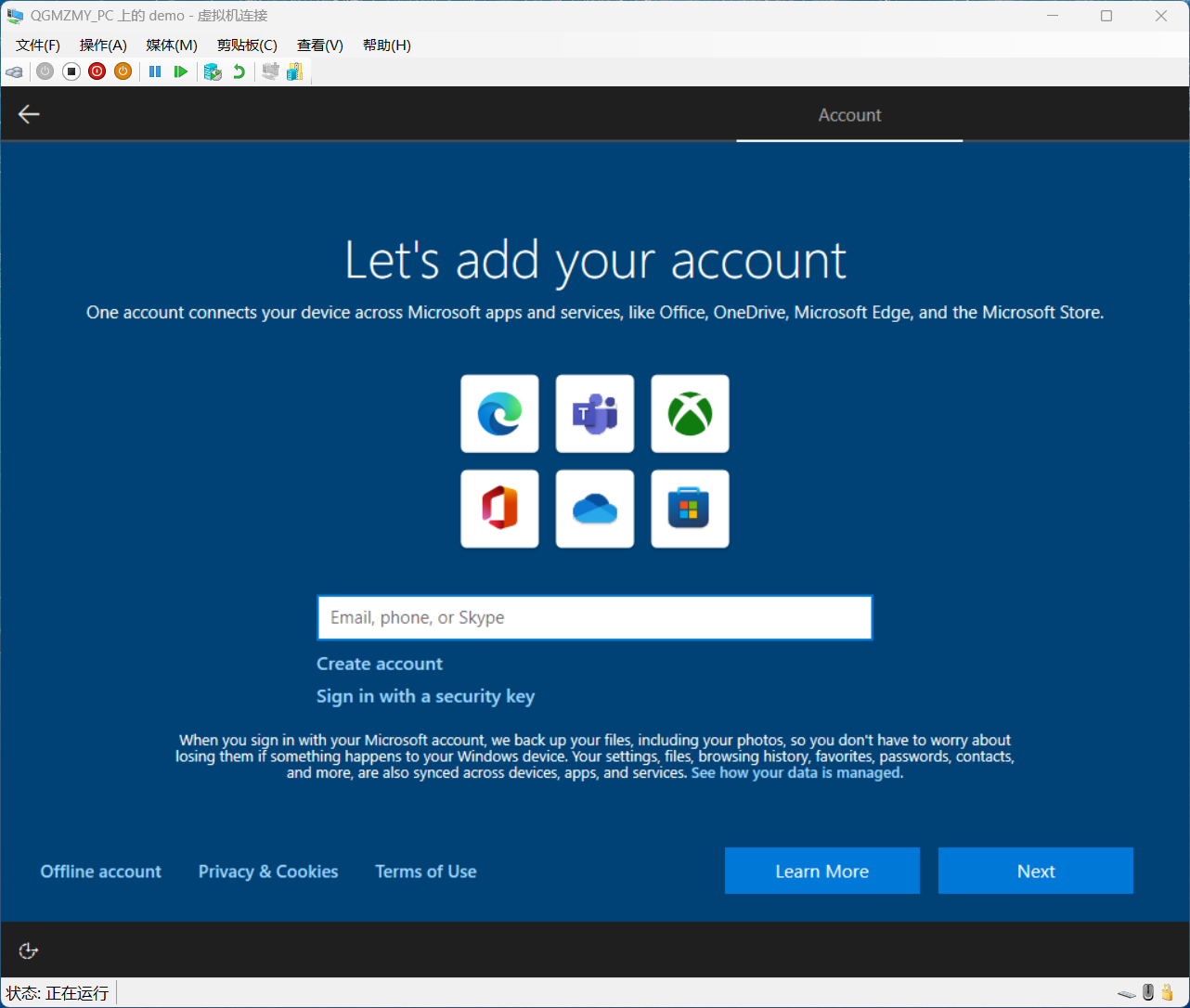Viewport: 1190px width, 1008px height.
Task: Maximize the VM connection window
Action: point(1106,16)
